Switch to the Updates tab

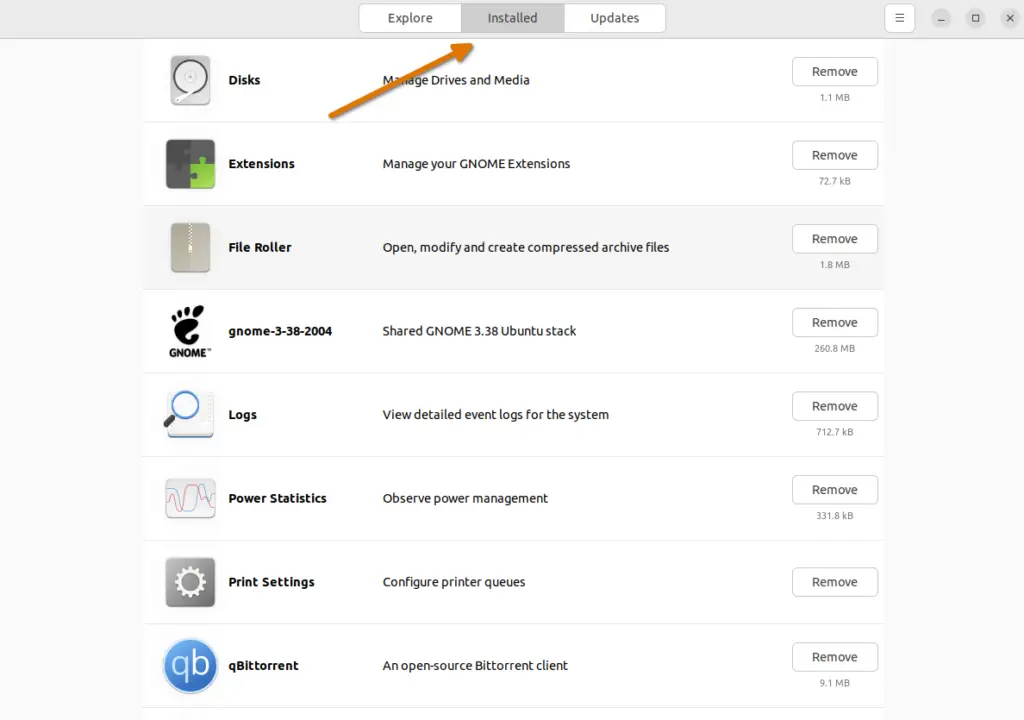[x=614, y=18]
